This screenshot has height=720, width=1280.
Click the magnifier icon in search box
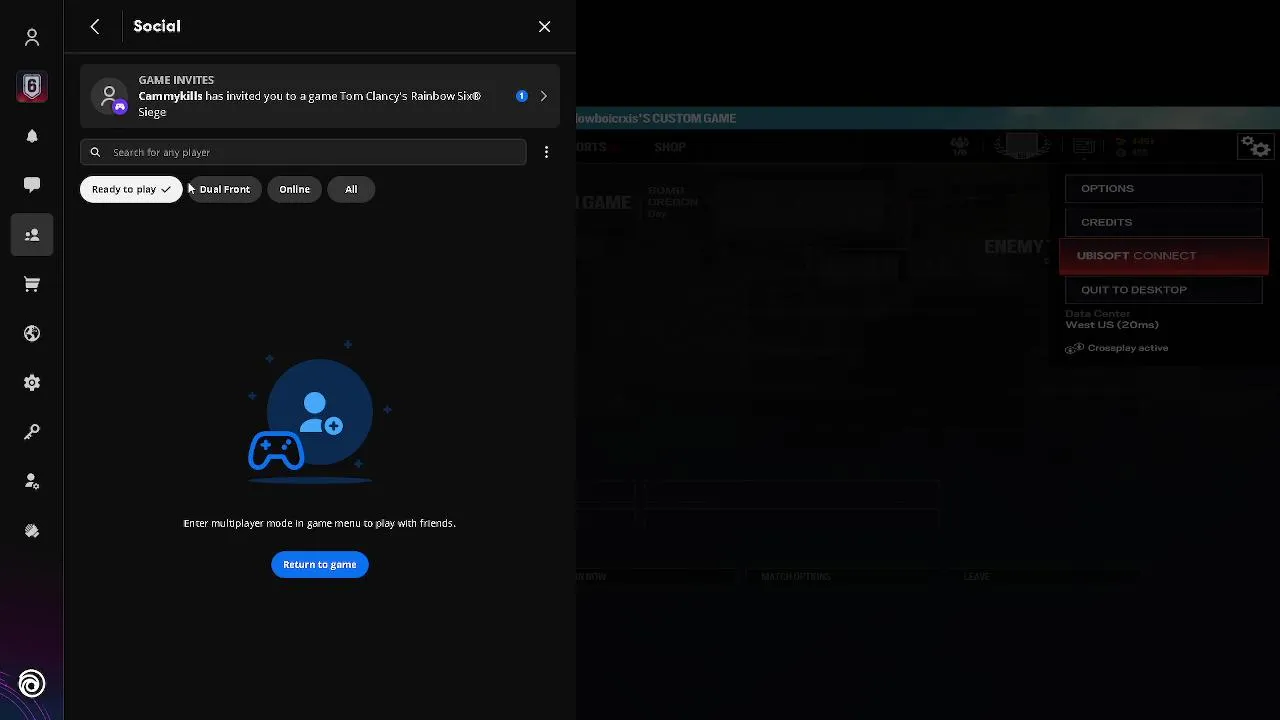pyautogui.click(x=95, y=152)
